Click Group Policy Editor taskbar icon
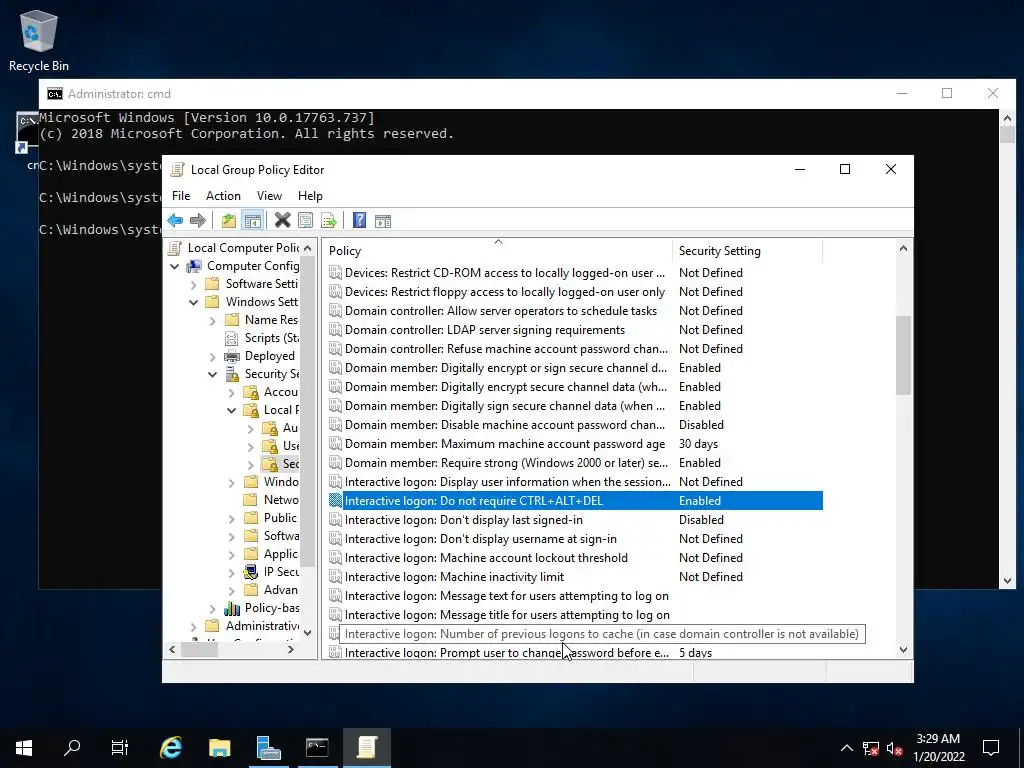 click(366, 747)
